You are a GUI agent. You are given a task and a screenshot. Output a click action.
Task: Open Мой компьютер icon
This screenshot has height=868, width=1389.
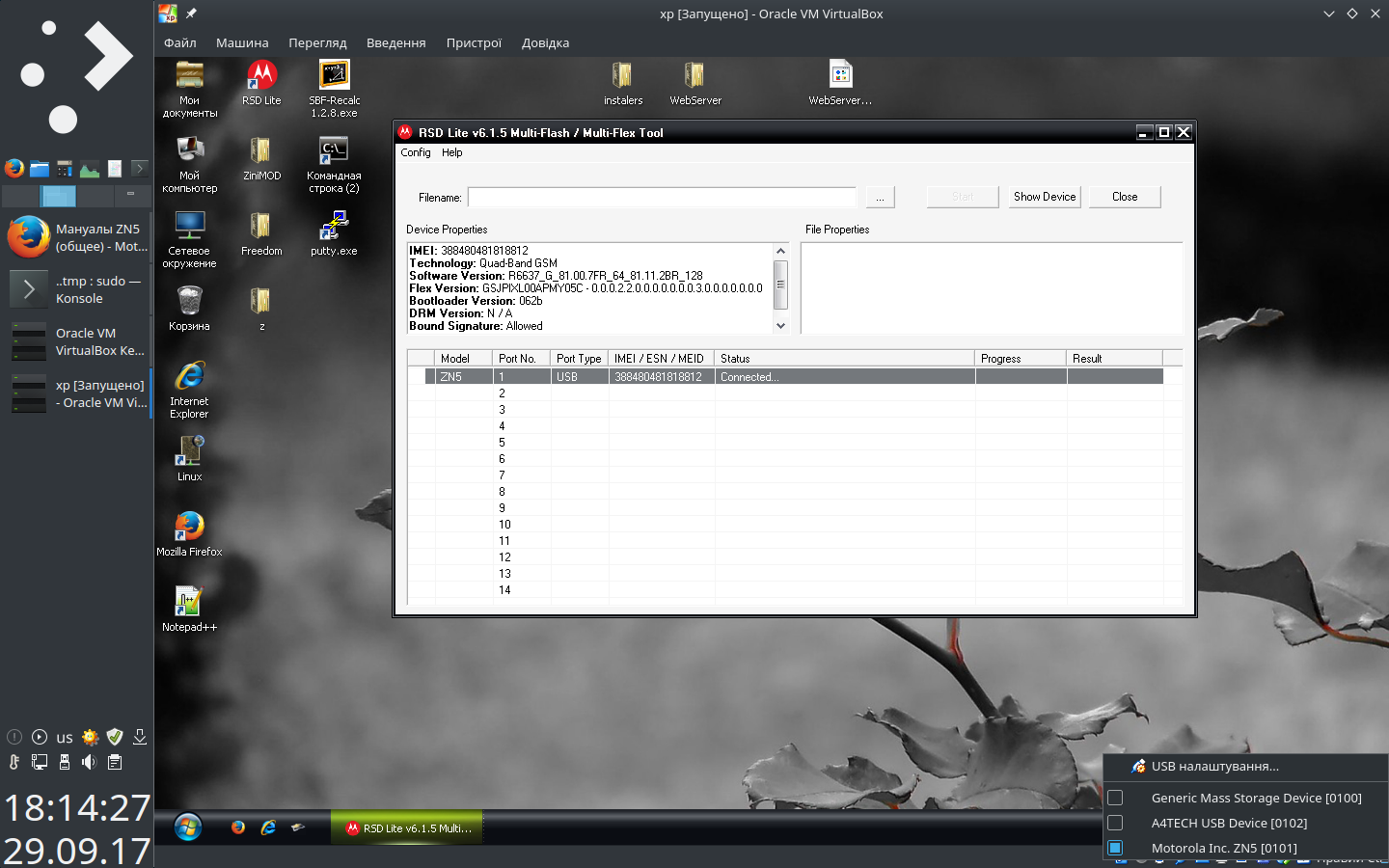pos(189,164)
